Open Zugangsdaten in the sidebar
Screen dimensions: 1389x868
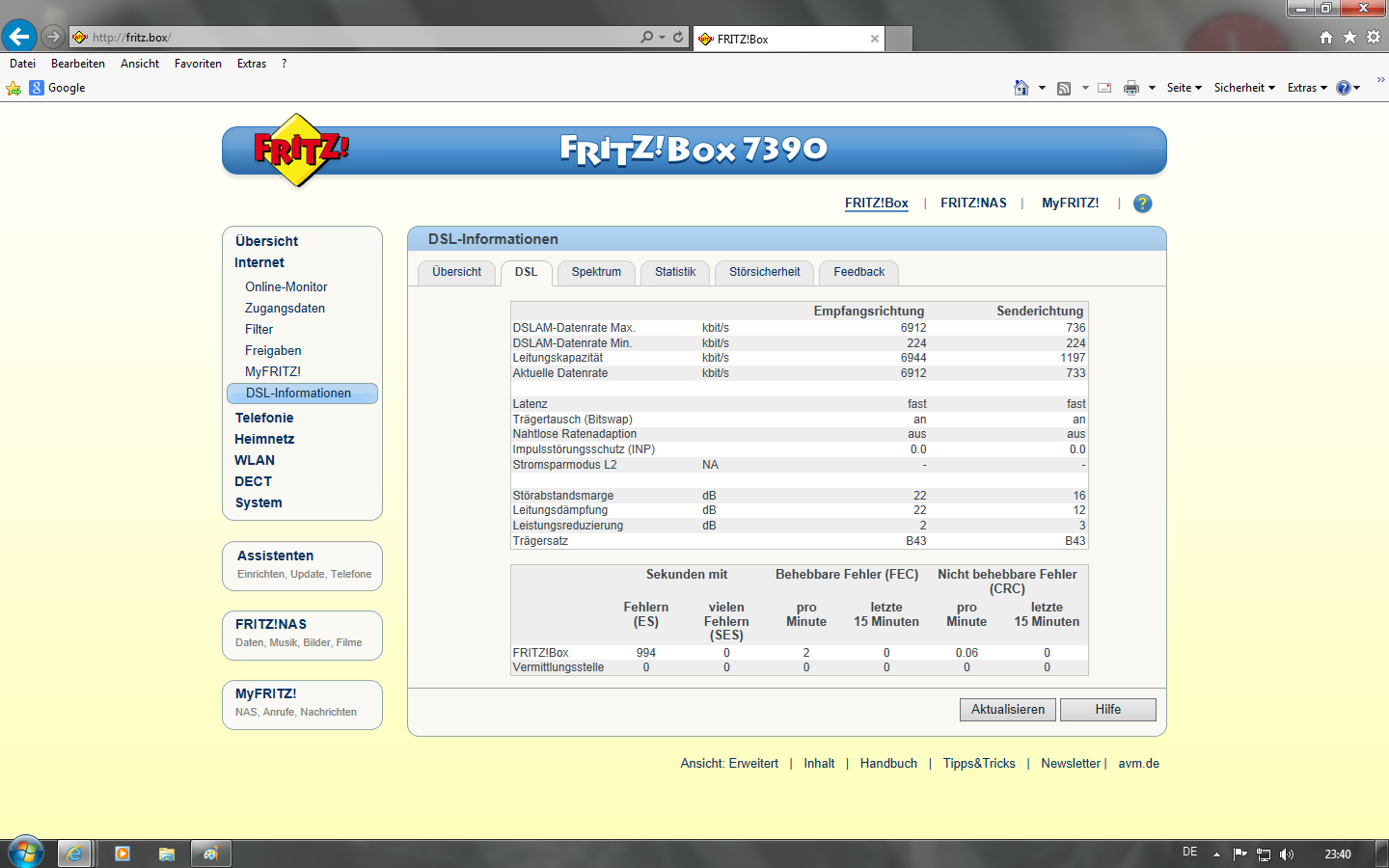pos(285,308)
